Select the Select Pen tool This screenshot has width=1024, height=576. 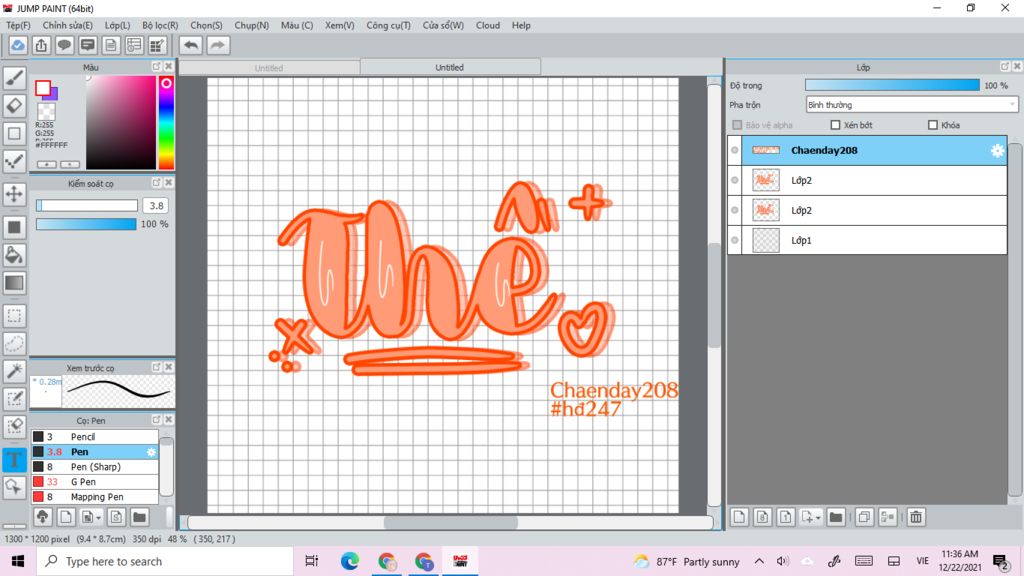click(x=14, y=398)
